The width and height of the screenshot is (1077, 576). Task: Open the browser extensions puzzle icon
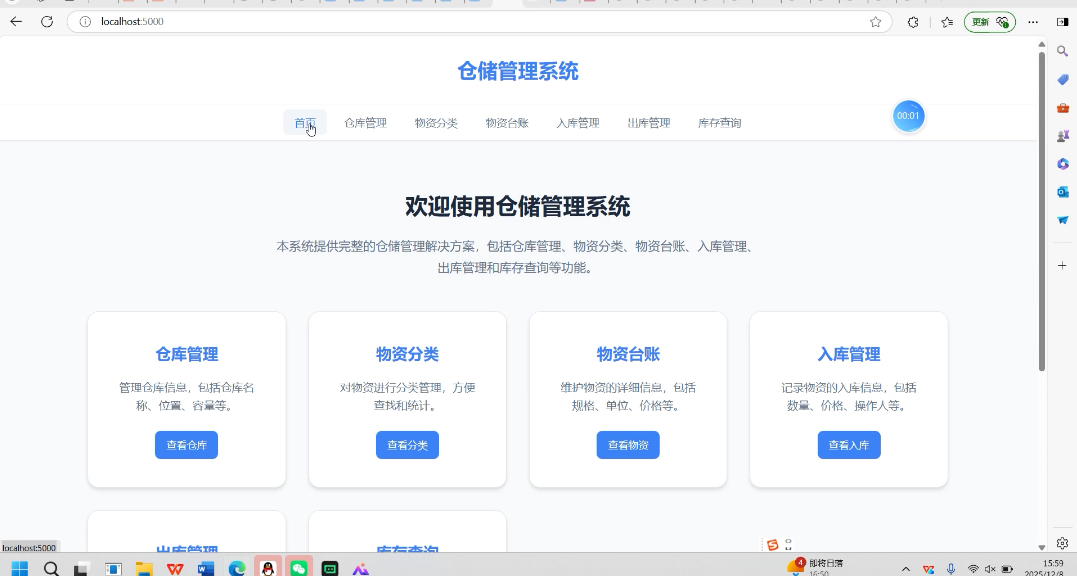[x=913, y=22]
